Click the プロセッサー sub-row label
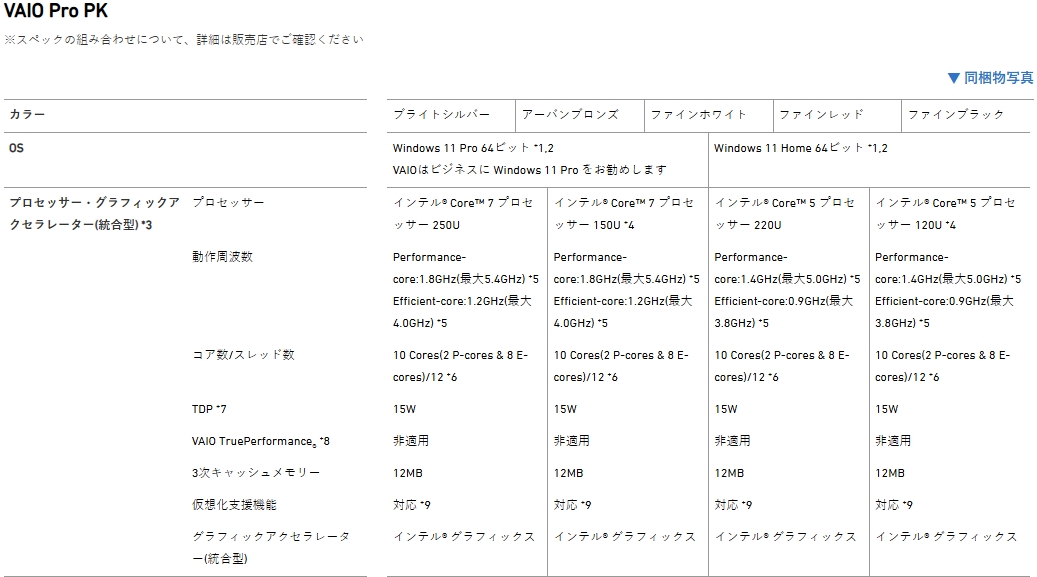 228,202
